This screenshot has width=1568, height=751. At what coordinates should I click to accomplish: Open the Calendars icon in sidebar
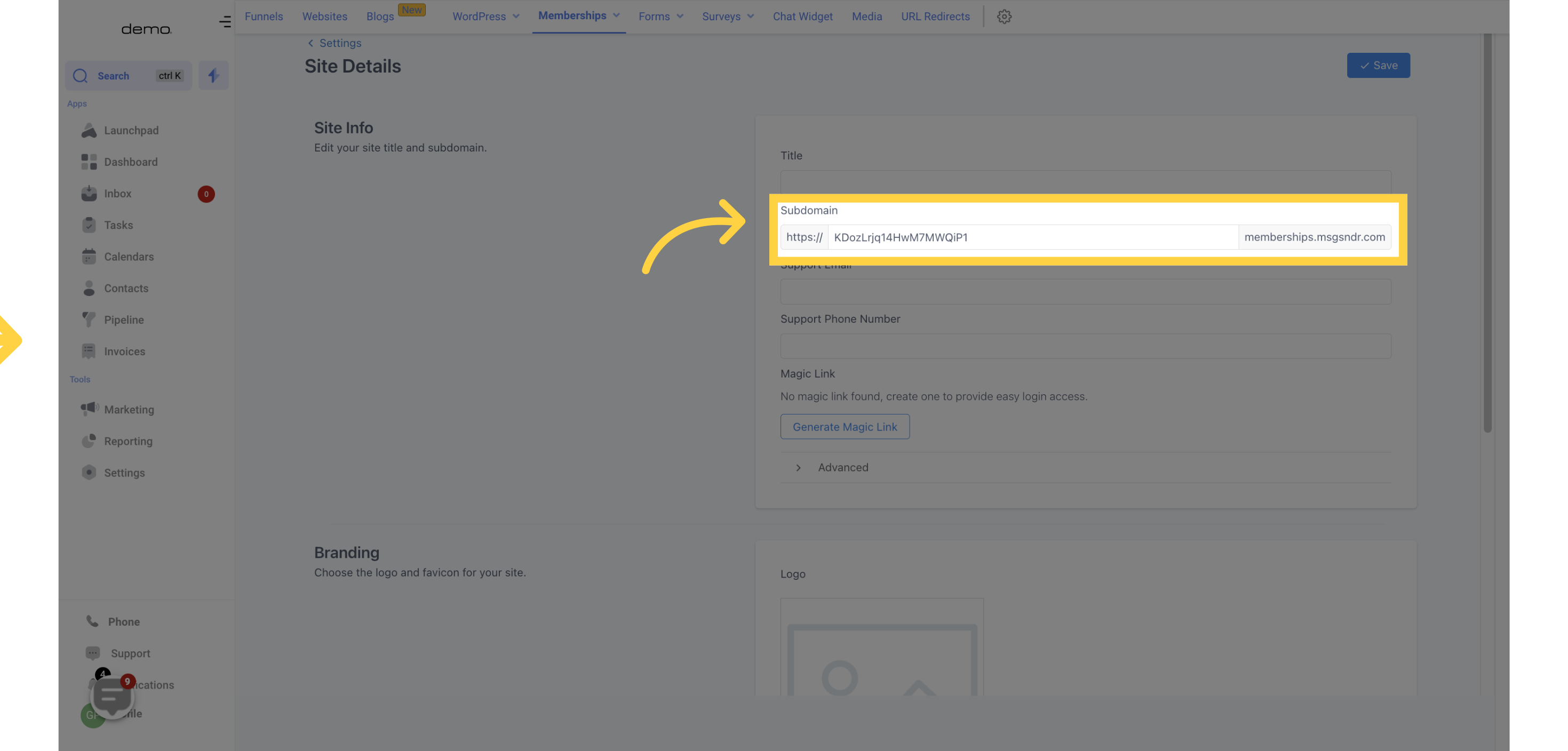[89, 257]
